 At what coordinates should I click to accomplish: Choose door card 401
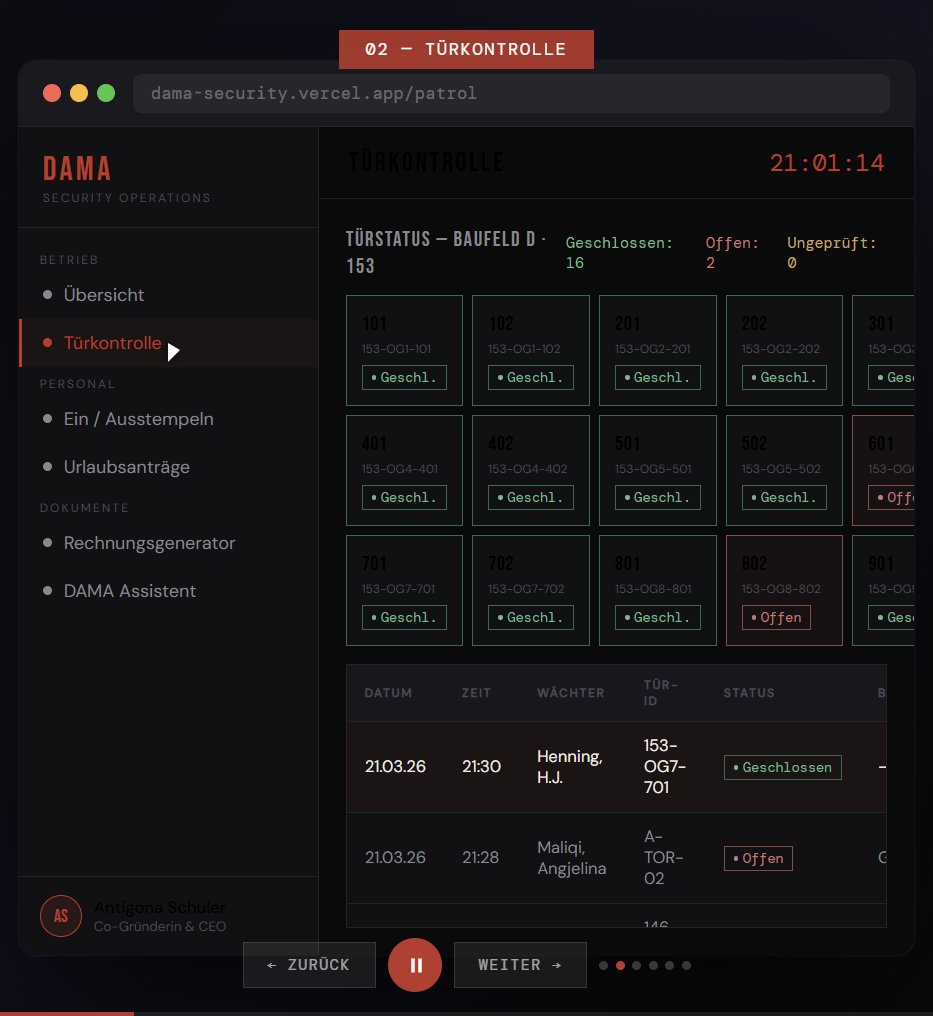pos(404,470)
